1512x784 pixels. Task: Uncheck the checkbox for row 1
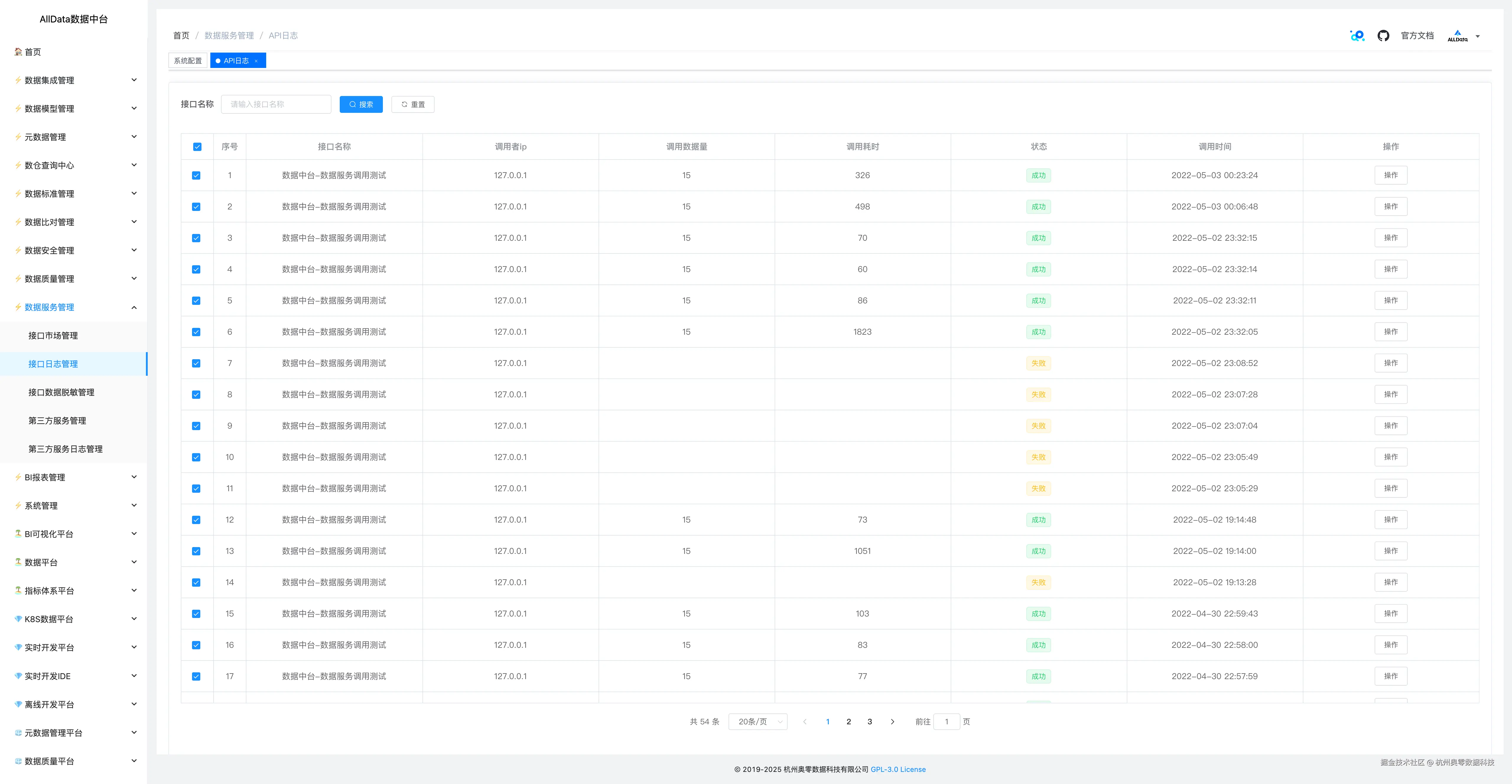pos(196,175)
